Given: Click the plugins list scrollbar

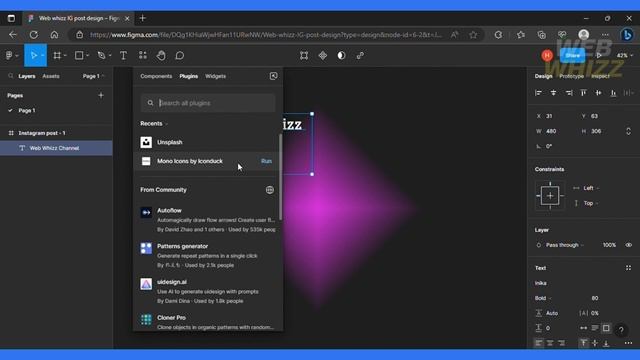Looking at the screenshot, I should [x=280, y=177].
